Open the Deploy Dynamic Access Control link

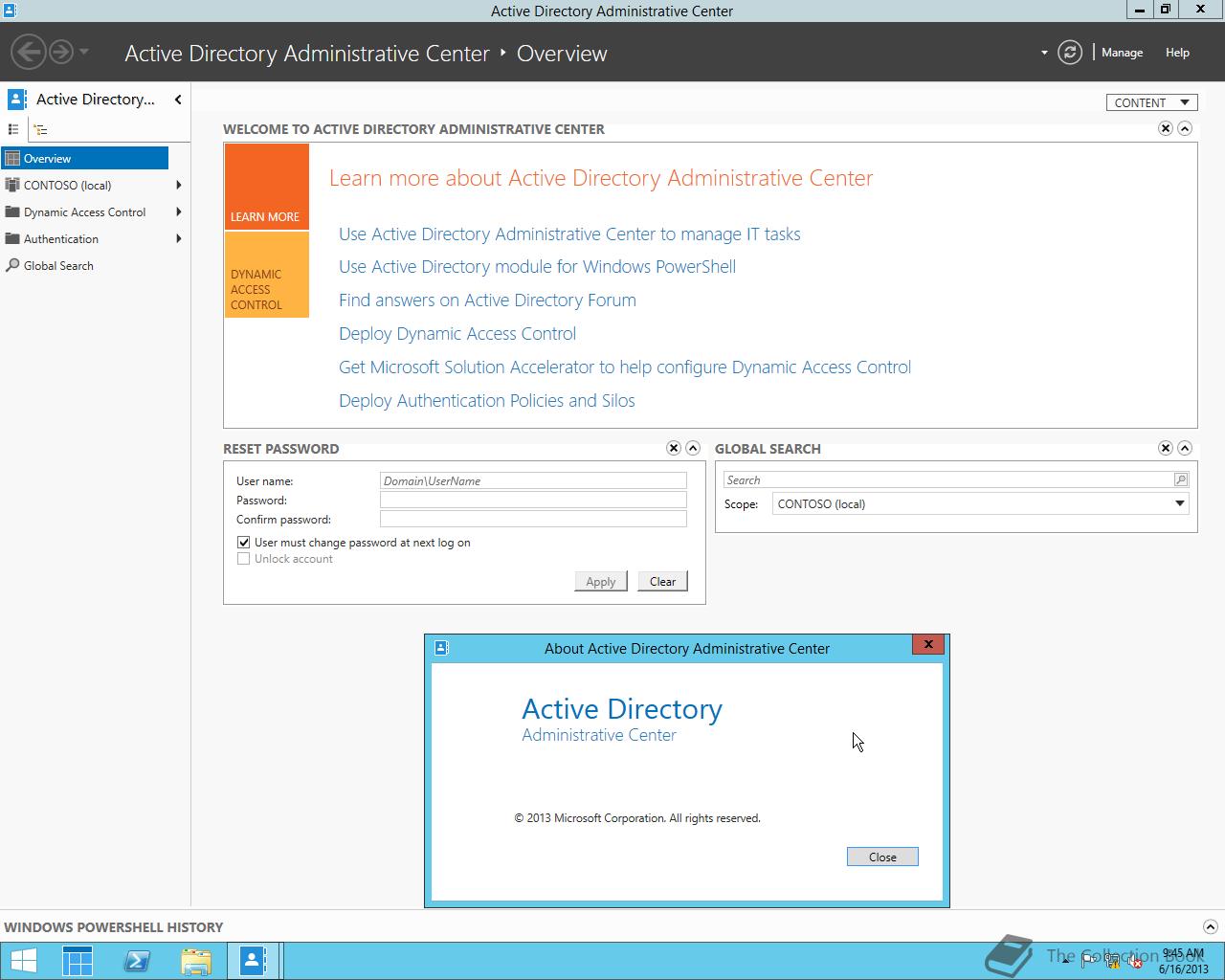(x=457, y=333)
